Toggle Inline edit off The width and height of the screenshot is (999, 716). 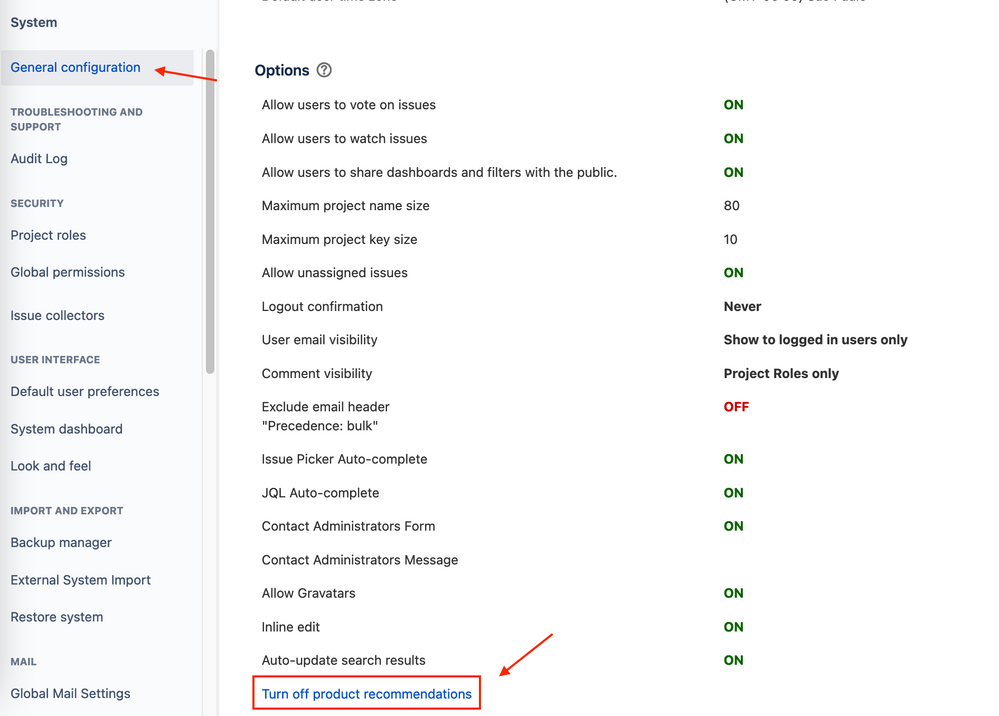[733, 626]
